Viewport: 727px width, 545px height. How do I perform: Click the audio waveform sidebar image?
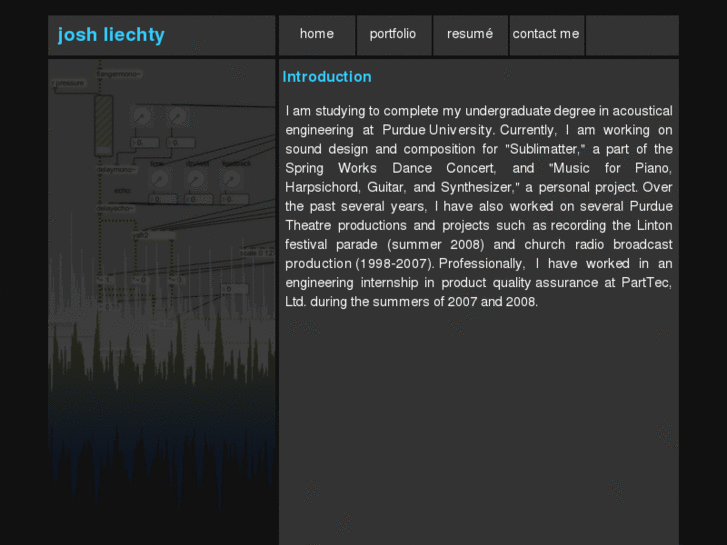pos(162,301)
